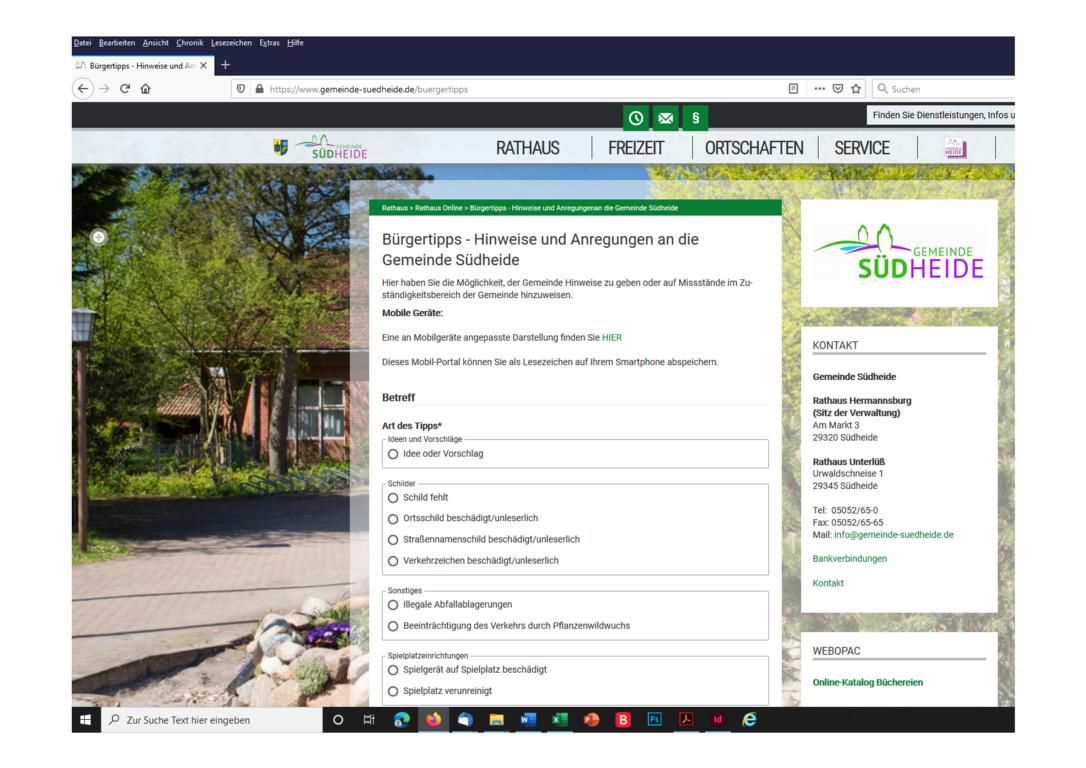
Task: Open the Datei menu
Action: [82, 43]
